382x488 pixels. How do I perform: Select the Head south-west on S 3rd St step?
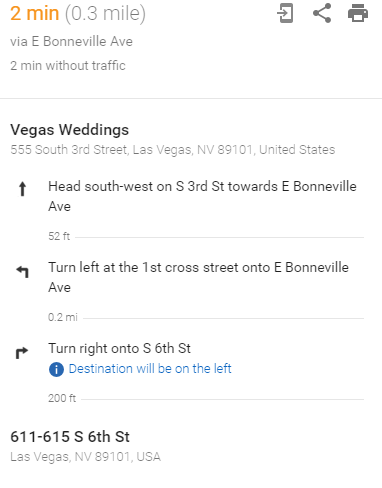tap(202, 196)
